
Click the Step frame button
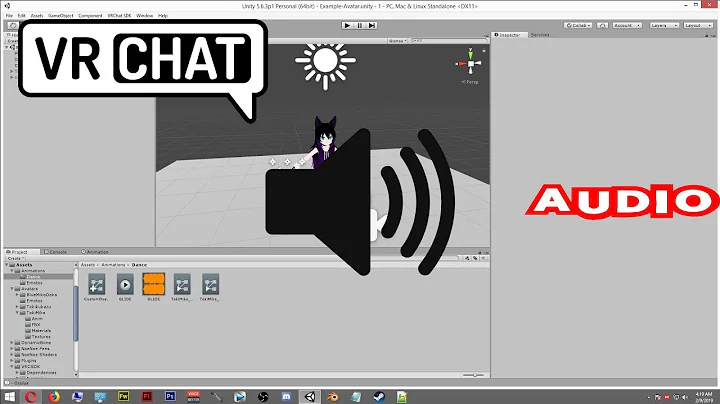[372, 25]
